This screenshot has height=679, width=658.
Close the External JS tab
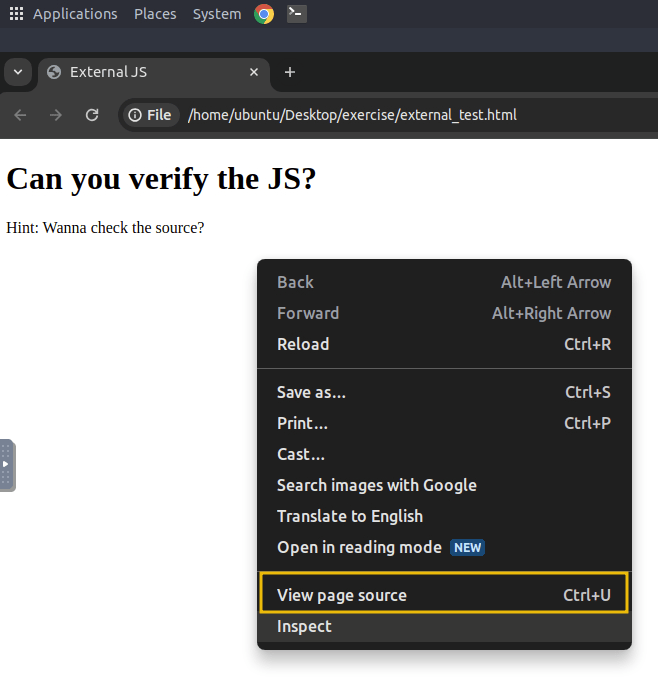click(x=254, y=72)
